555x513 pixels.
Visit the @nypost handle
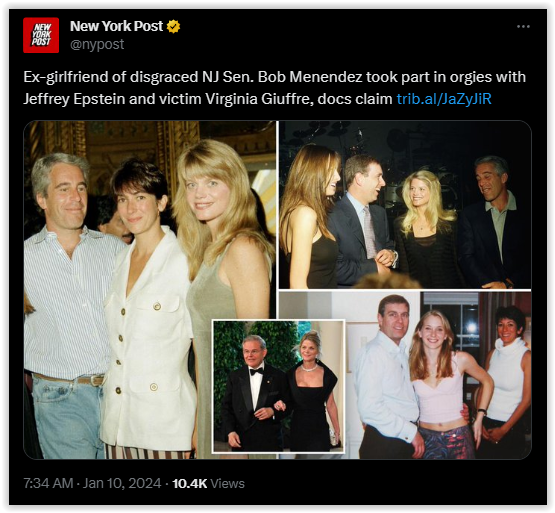coord(97,44)
